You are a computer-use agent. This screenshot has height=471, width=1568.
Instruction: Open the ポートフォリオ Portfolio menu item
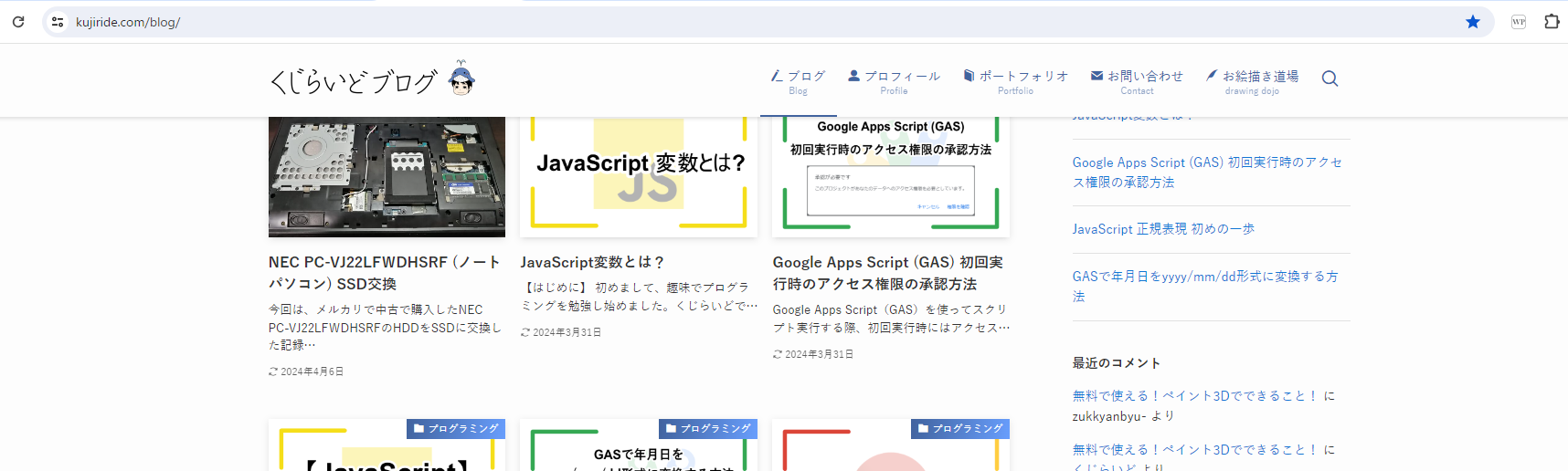point(1015,82)
